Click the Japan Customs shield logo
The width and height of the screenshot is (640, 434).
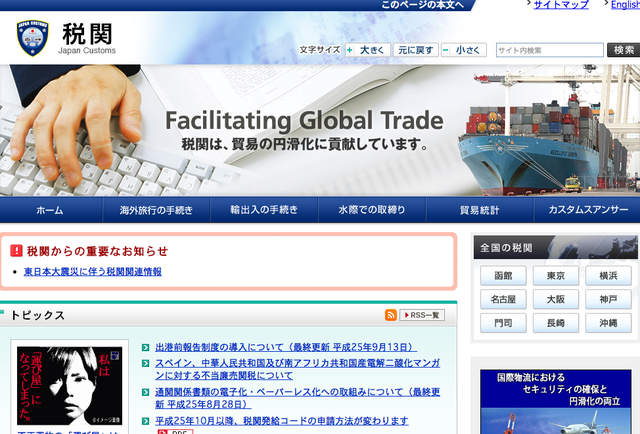click(33, 38)
